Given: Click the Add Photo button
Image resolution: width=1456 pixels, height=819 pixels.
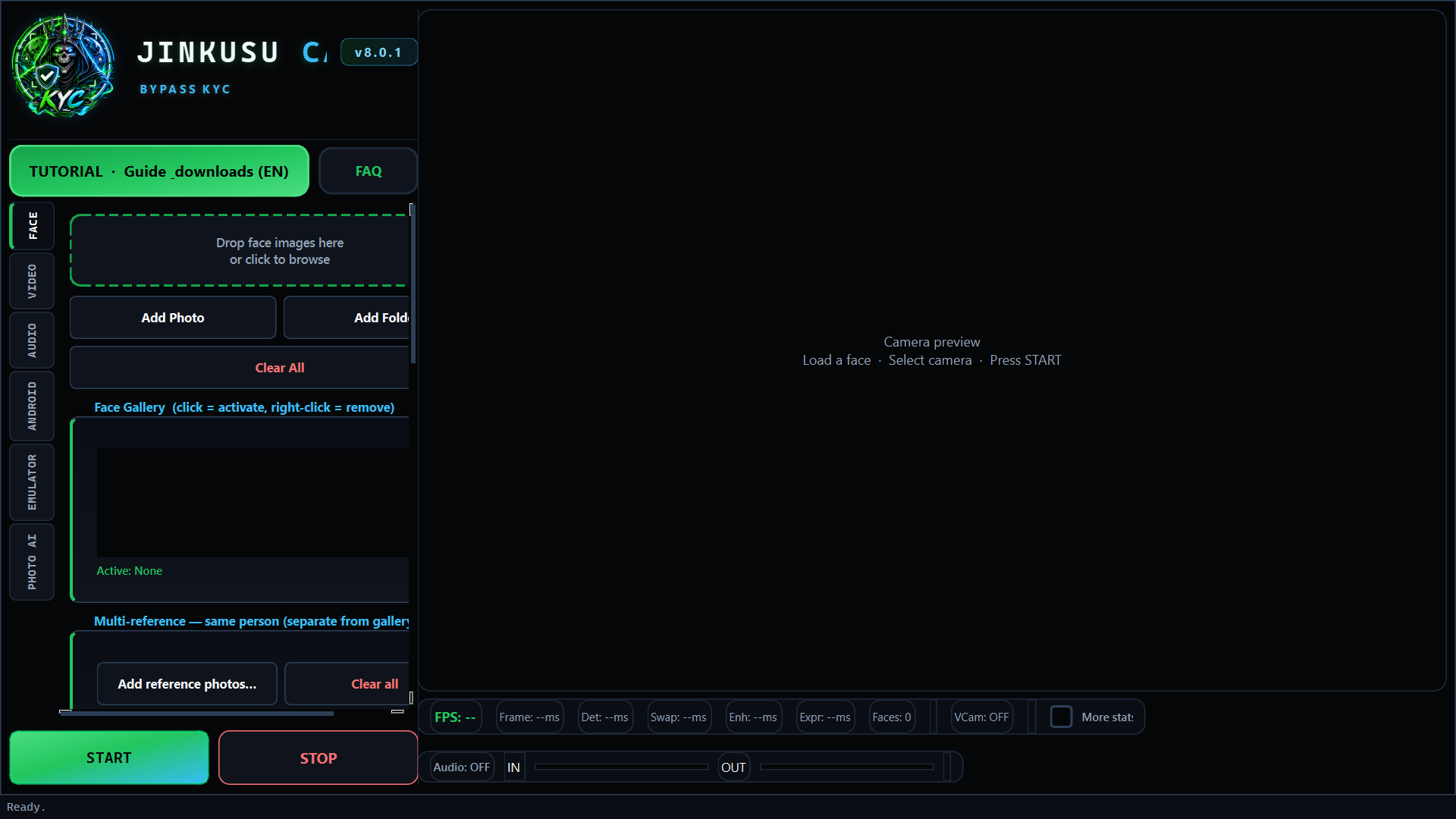Looking at the screenshot, I should 173,318.
